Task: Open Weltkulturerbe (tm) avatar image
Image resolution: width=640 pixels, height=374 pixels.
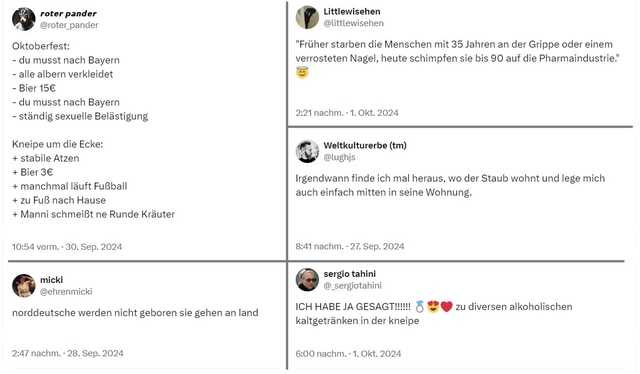Action: pos(307,151)
